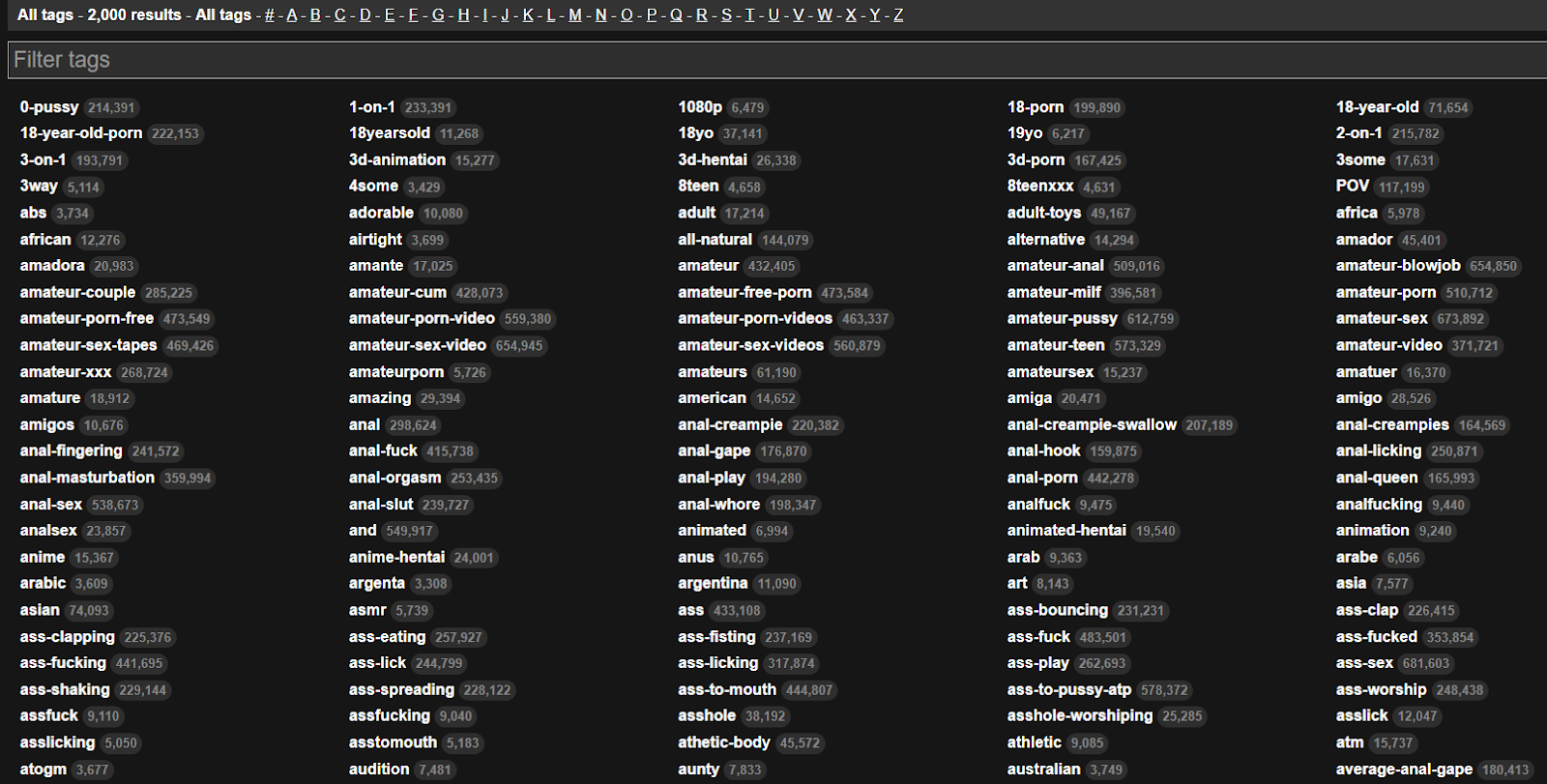
Task: Open the 'animation' tag with 9,240 results
Action: click(1372, 531)
